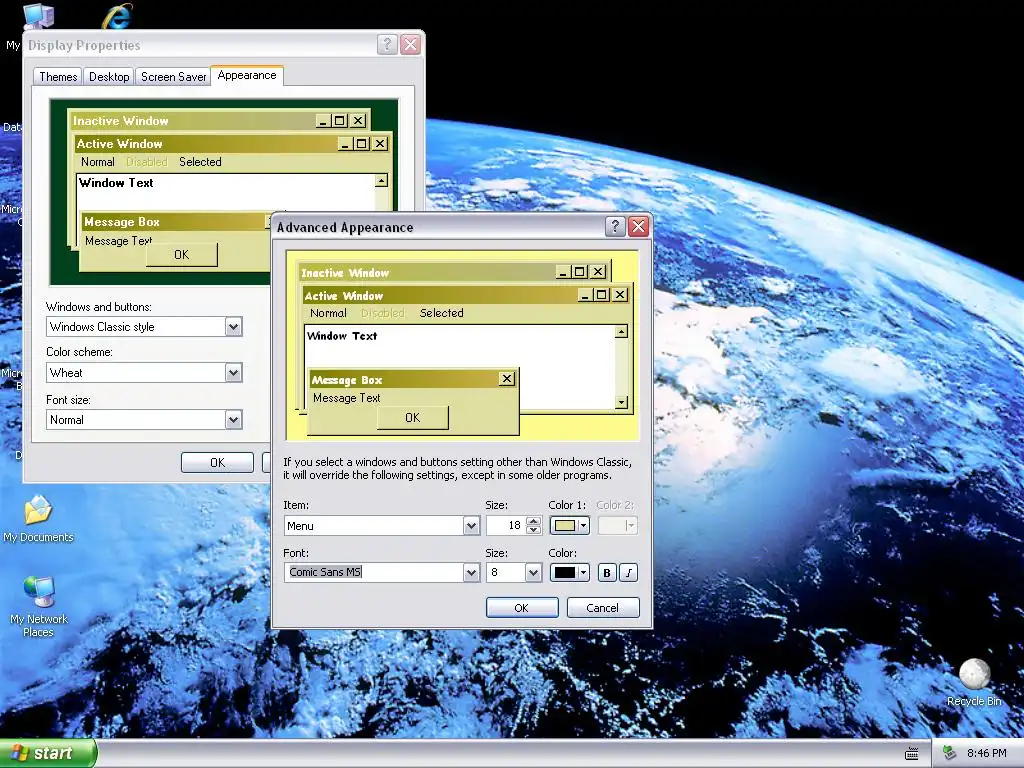This screenshot has width=1024, height=768.
Task: Click Inactive Window title in Advanced preview
Action: (x=345, y=272)
